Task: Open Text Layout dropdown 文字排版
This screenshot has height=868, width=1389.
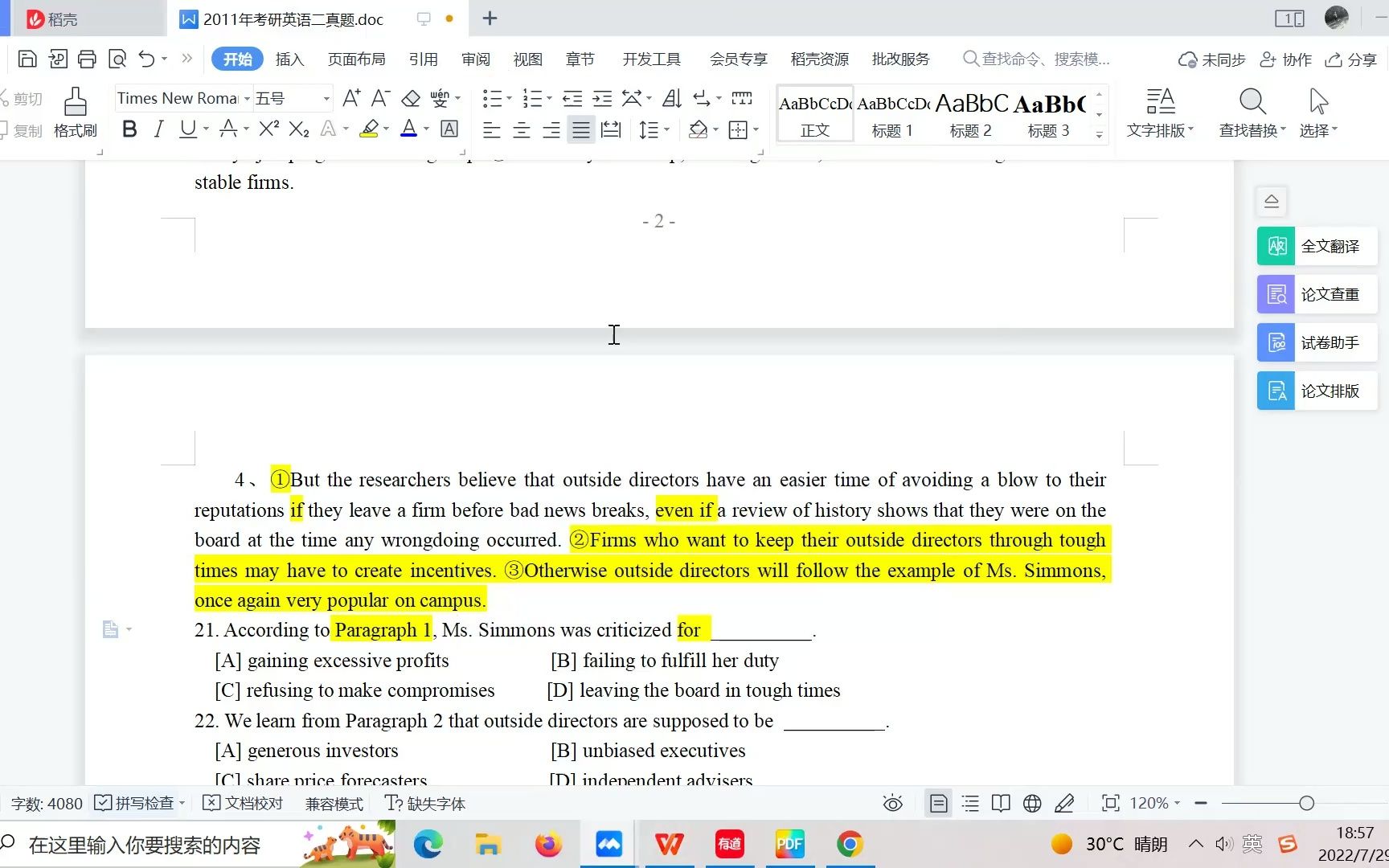Action: tap(1160, 113)
